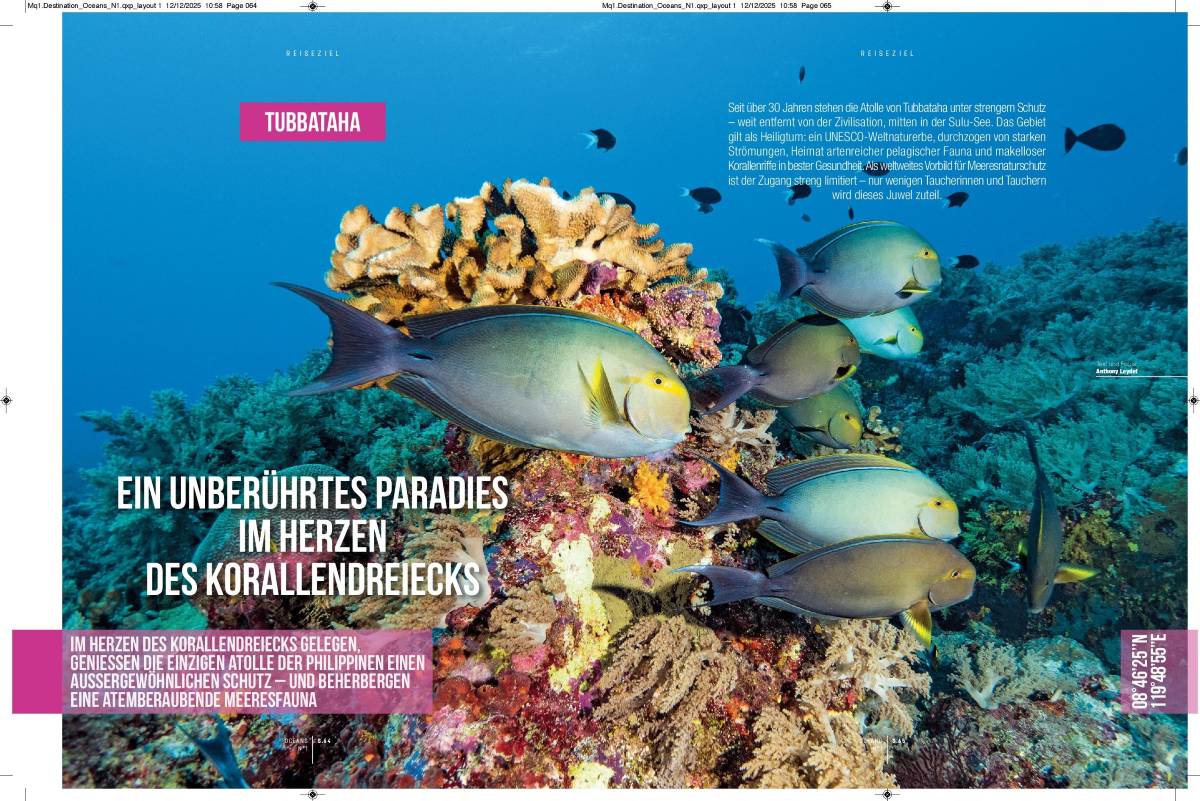1200x801 pixels.
Task: Click the left-edge registration crosshair mark
Action: (x=7, y=400)
